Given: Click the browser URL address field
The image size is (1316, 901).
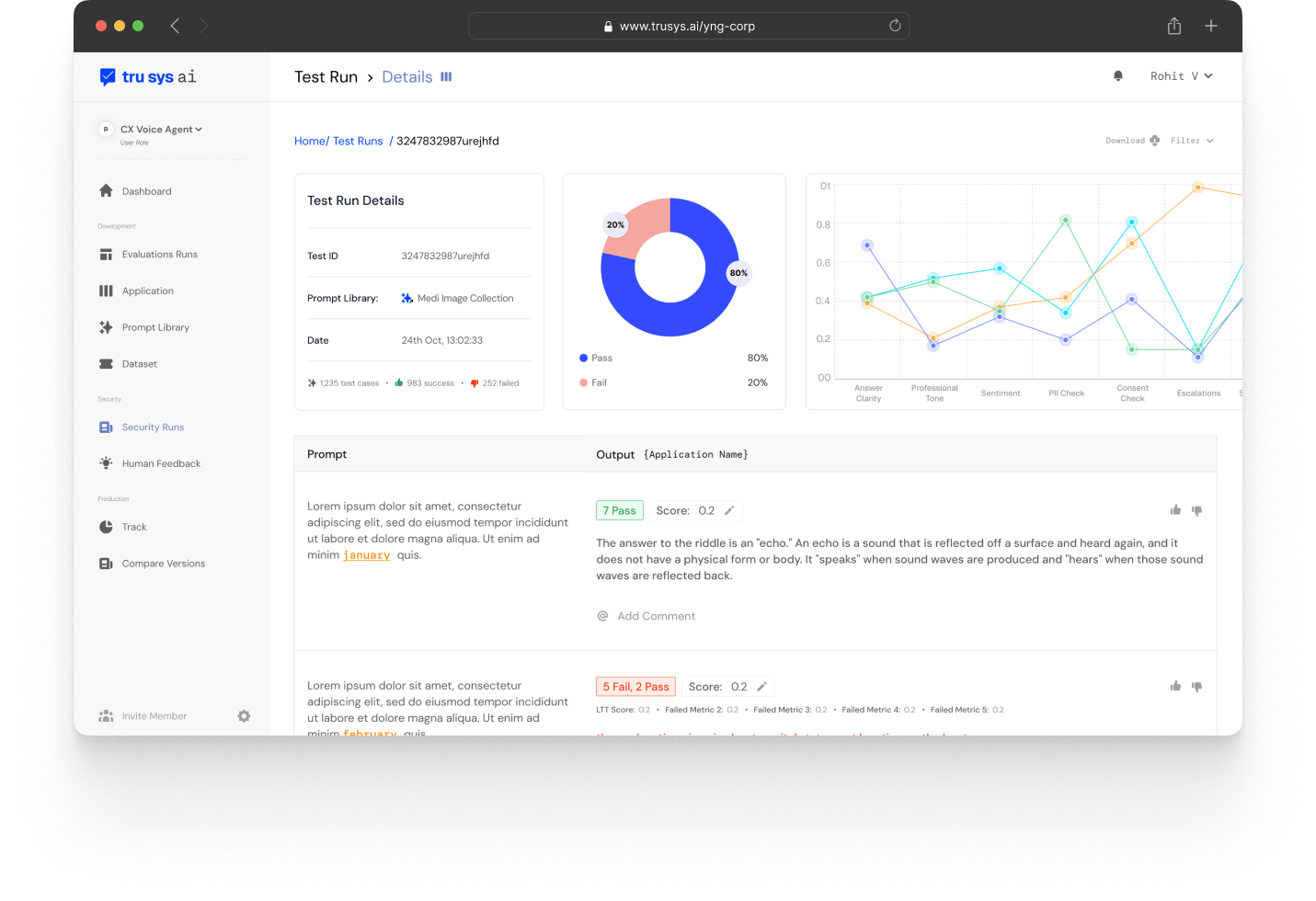Looking at the screenshot, I should tap(687, 26).
